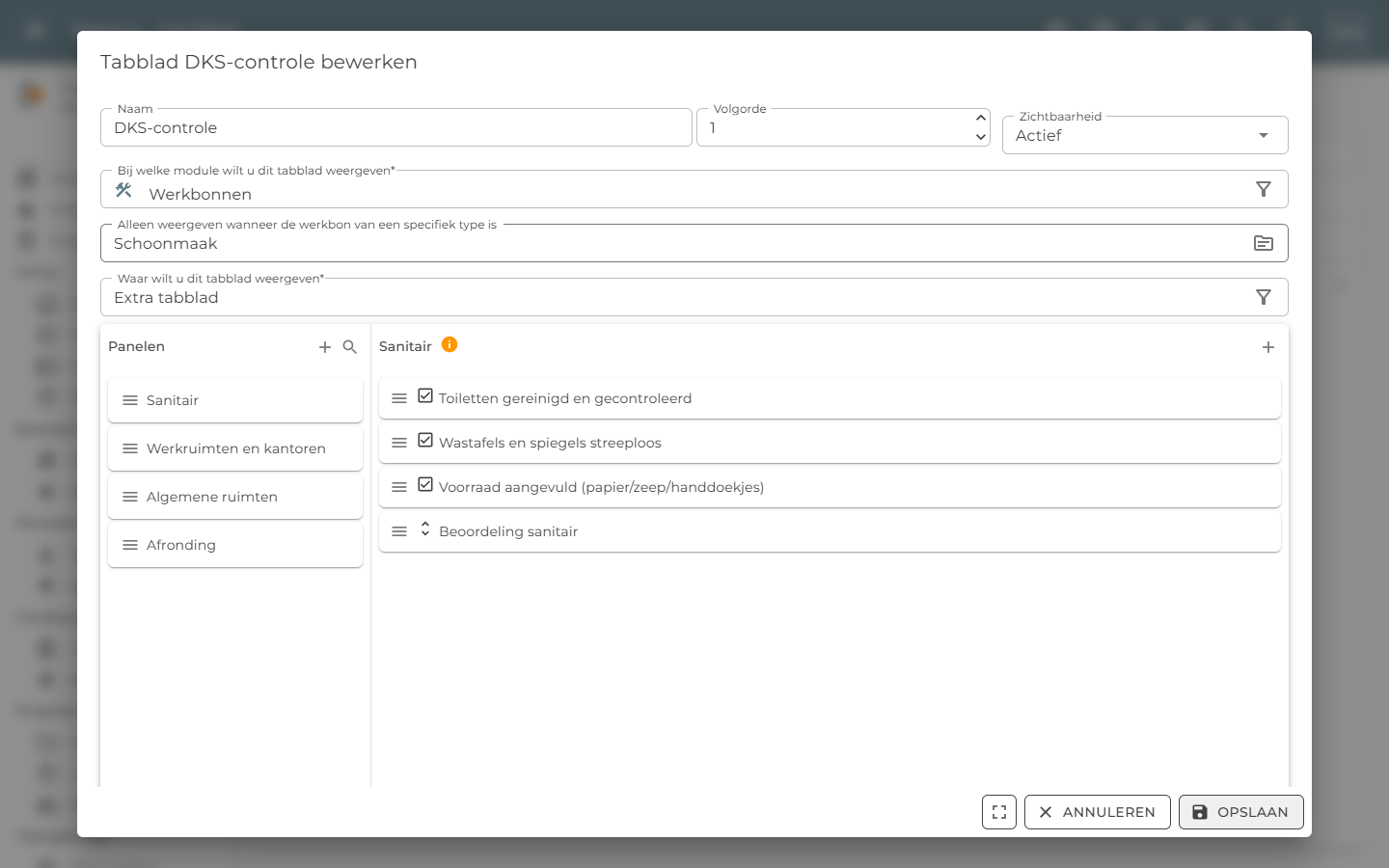
Task: Click the Werkbonnen module field
Action: 694,189
